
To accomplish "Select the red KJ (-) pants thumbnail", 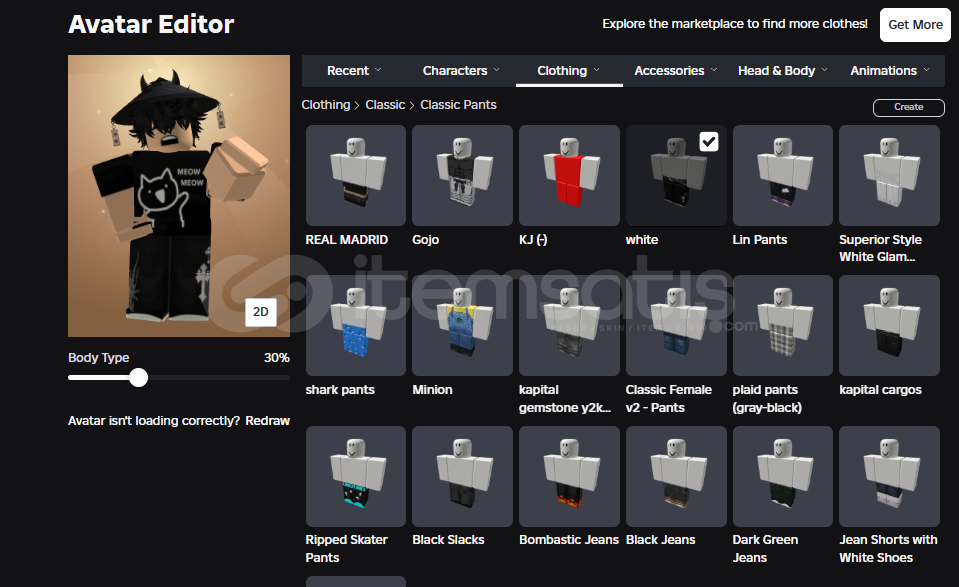I will tap(569, 175).
